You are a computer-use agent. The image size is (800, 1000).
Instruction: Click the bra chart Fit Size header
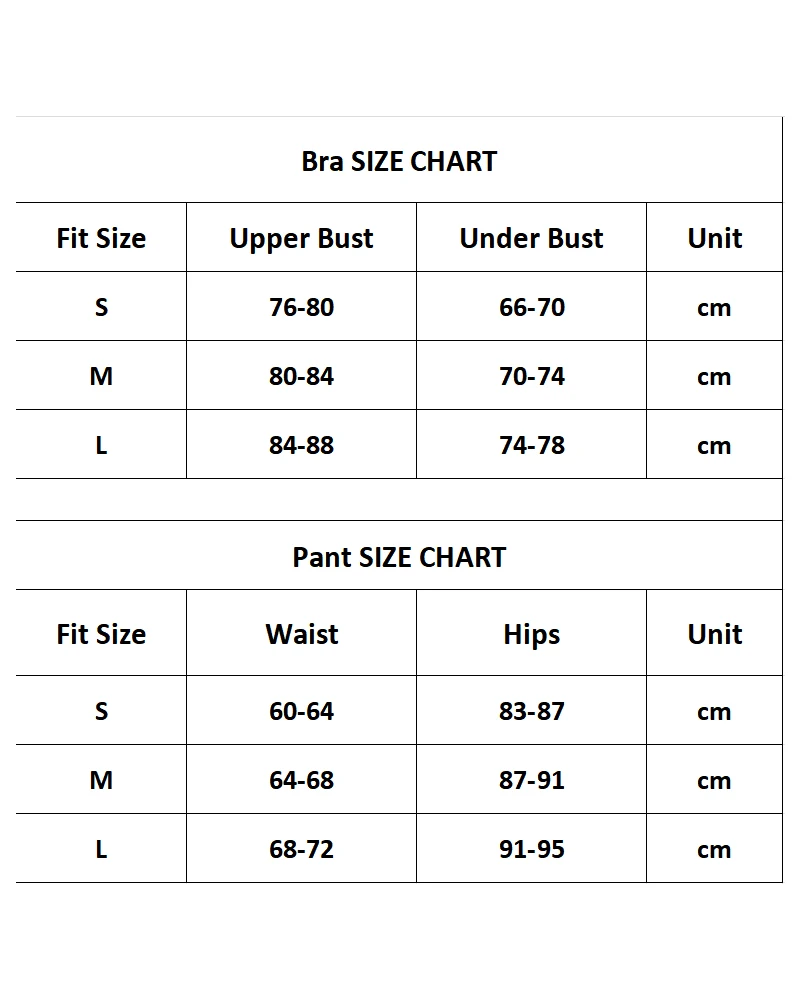[x=101, y=238]
